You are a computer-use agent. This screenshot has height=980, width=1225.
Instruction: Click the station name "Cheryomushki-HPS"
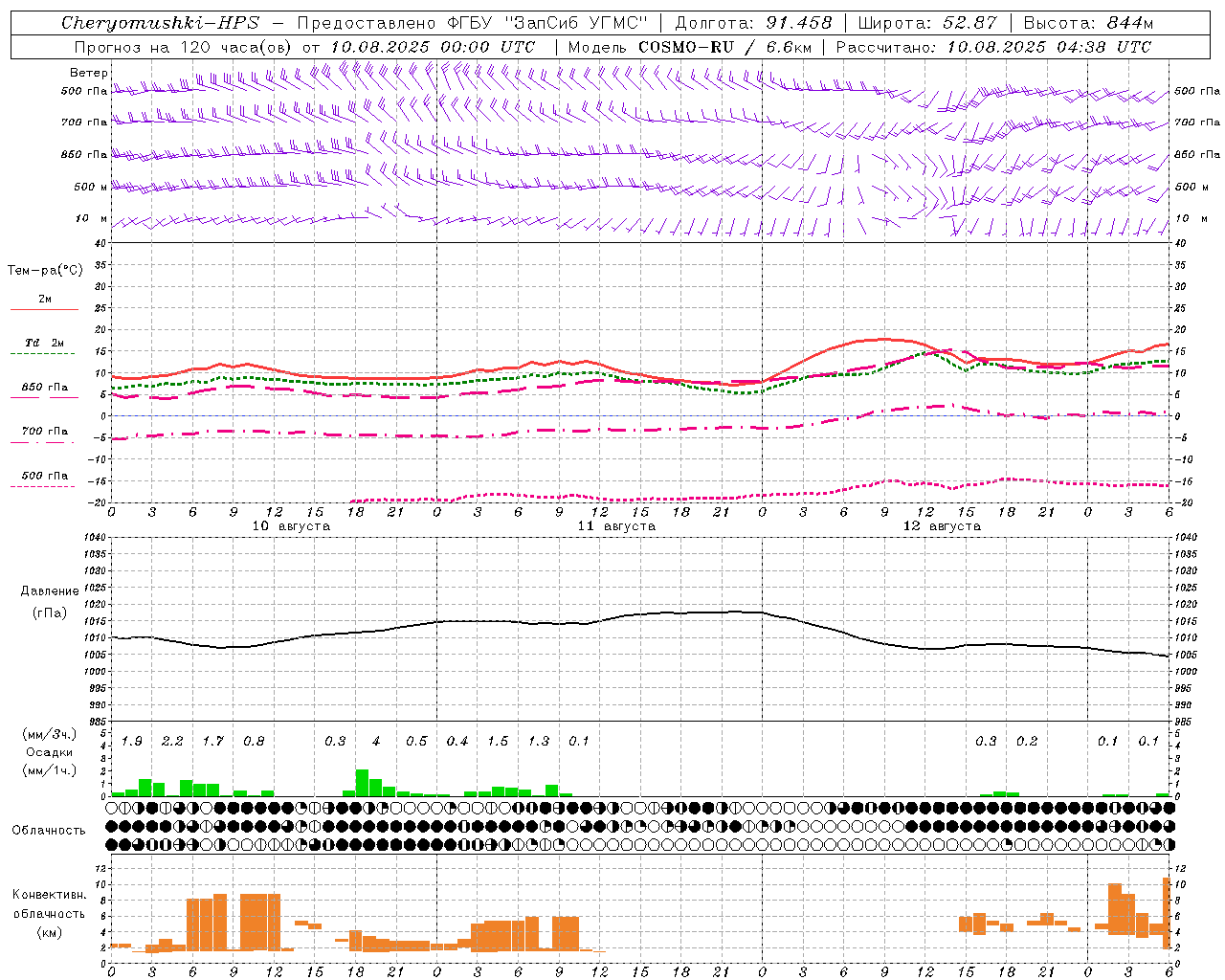click(160, 23)
